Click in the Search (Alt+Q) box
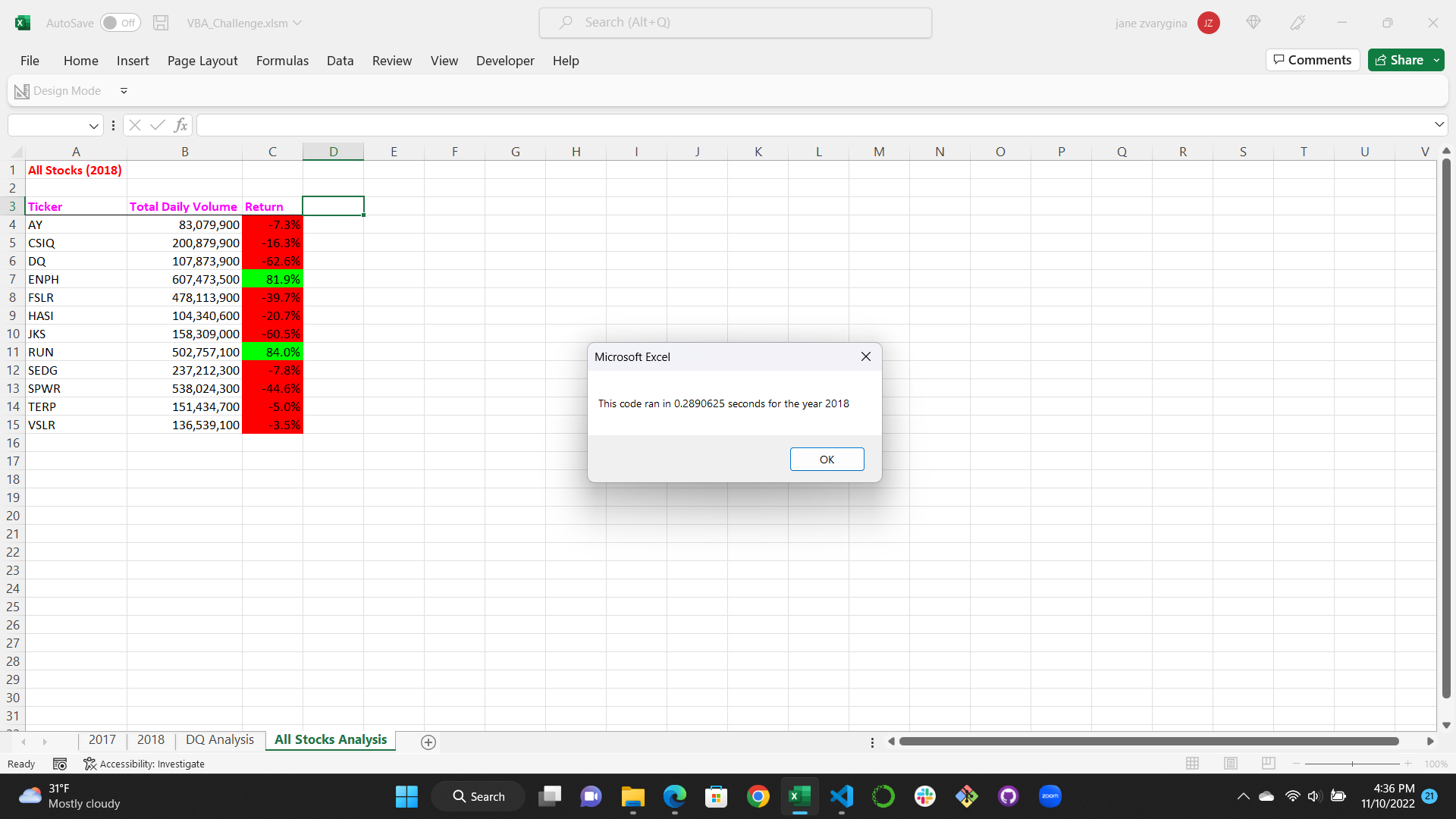The height and width of the screenshot is (819, 1456). click(736, 23)
